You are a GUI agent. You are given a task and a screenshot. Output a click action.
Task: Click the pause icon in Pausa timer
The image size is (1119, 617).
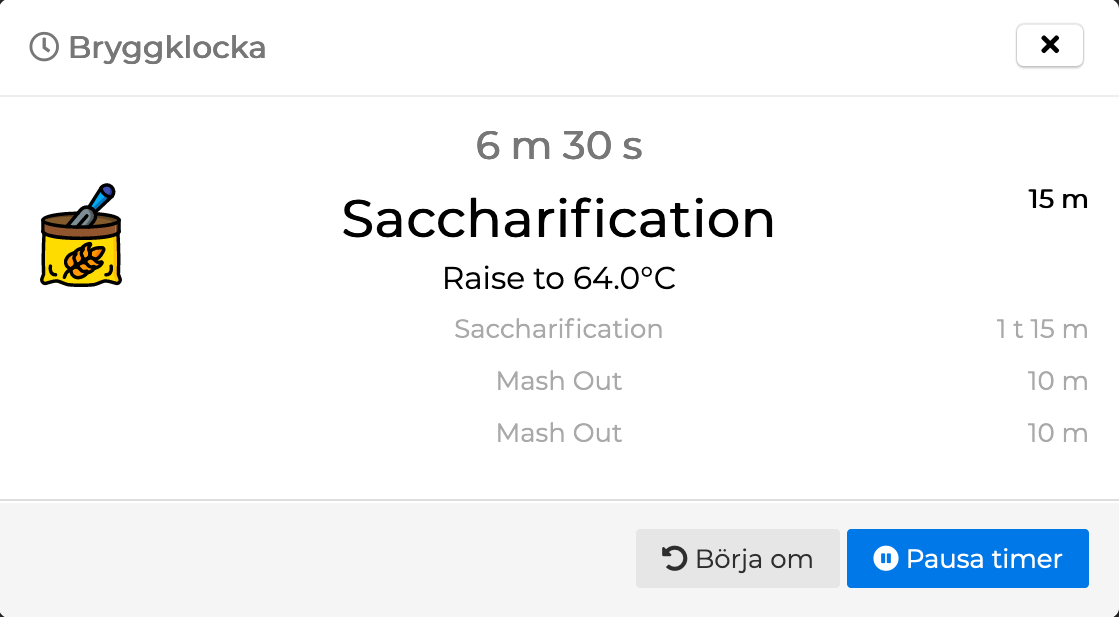tap(885, 558)
